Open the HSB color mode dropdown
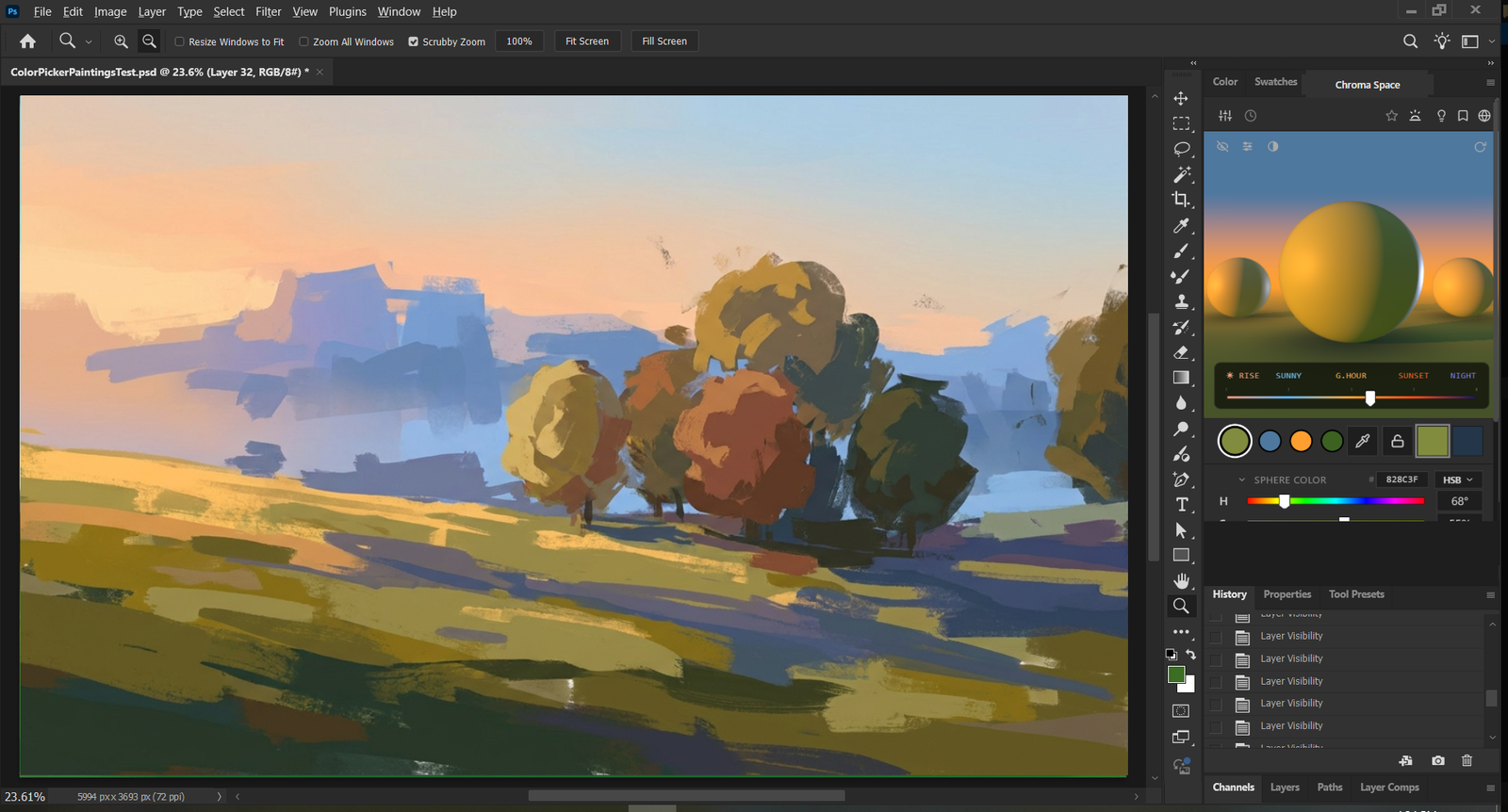Image resolution: width=1508 pixels, height=812 pixels. [x=1458, y=479]
